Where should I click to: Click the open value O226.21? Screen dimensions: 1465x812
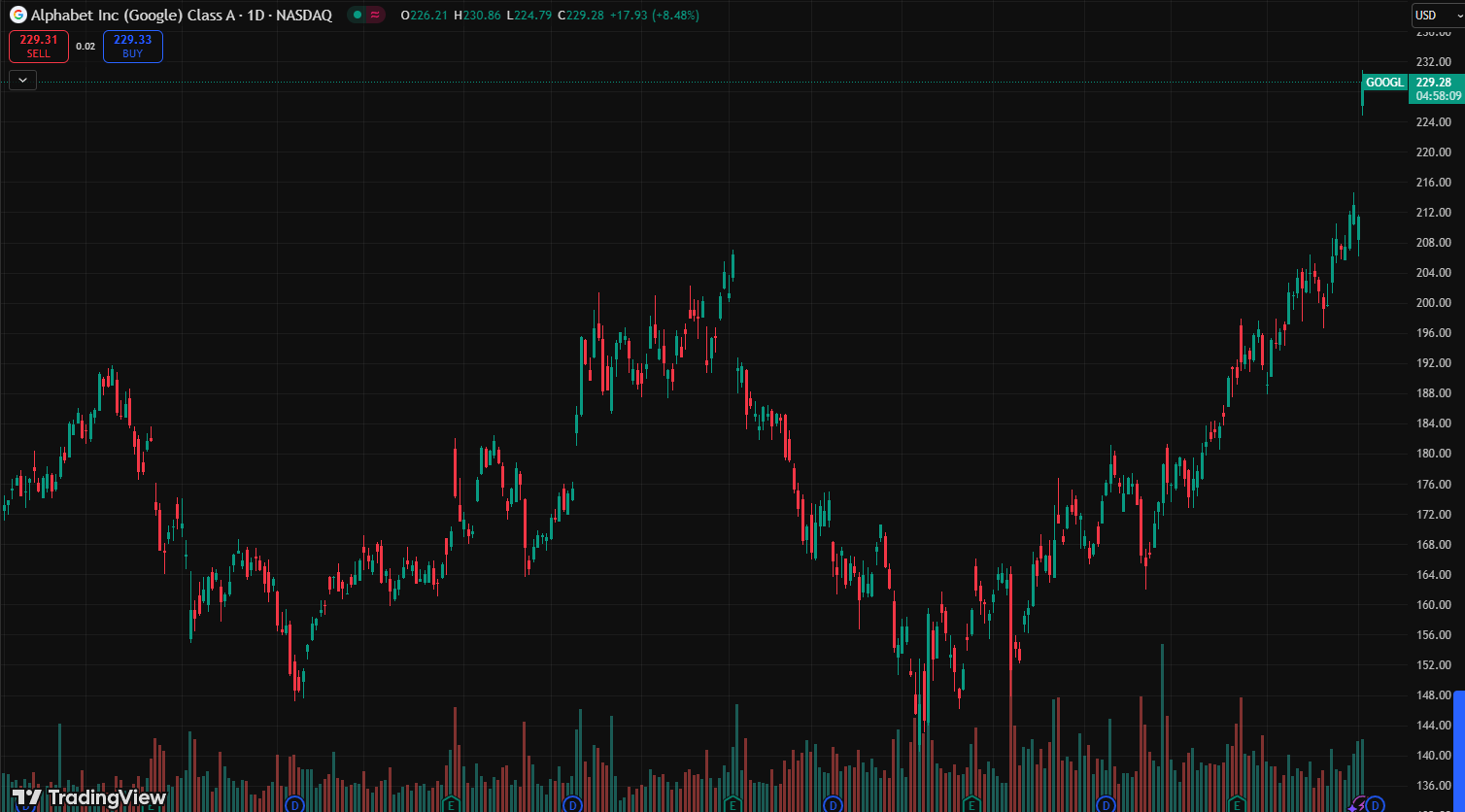click(x=422, y=16)
